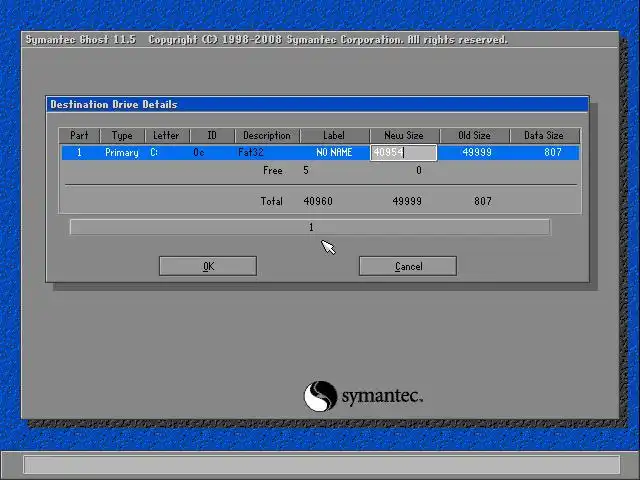640x480 pixels.
Task: Select the Old Size column header
Action: click(x=475, y=136)
